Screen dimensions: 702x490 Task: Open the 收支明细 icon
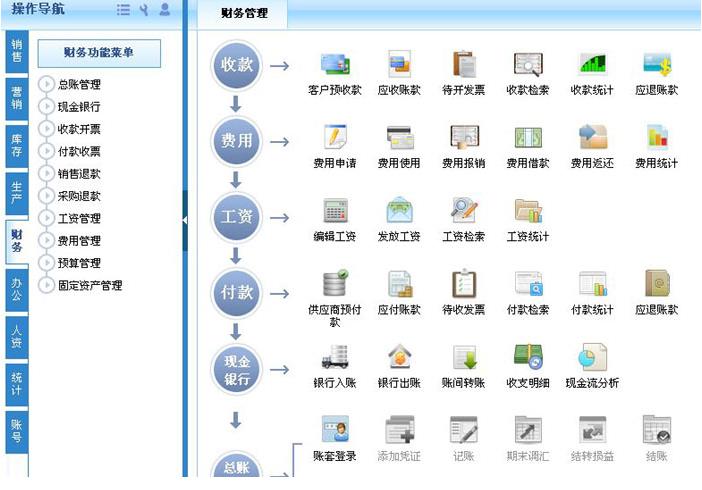(x=528, y=357)
